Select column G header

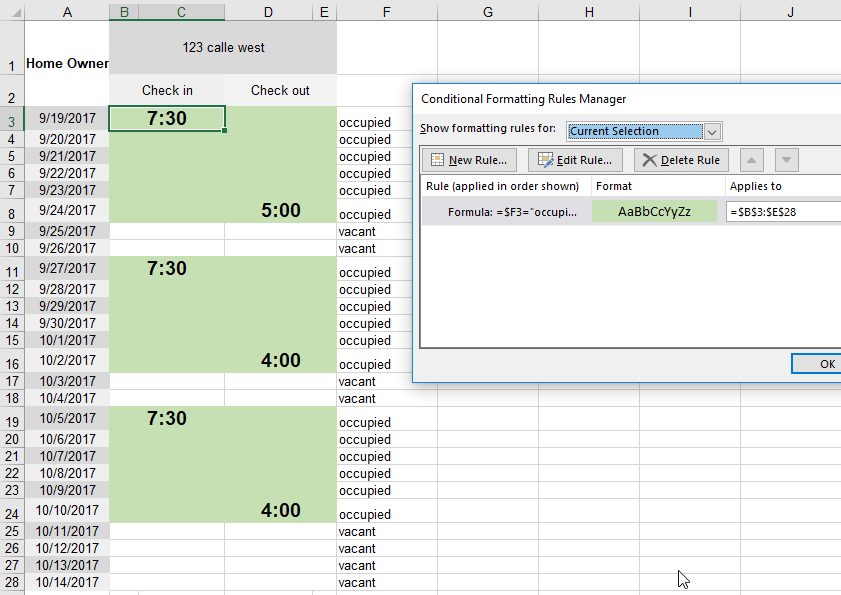point(488,12)
